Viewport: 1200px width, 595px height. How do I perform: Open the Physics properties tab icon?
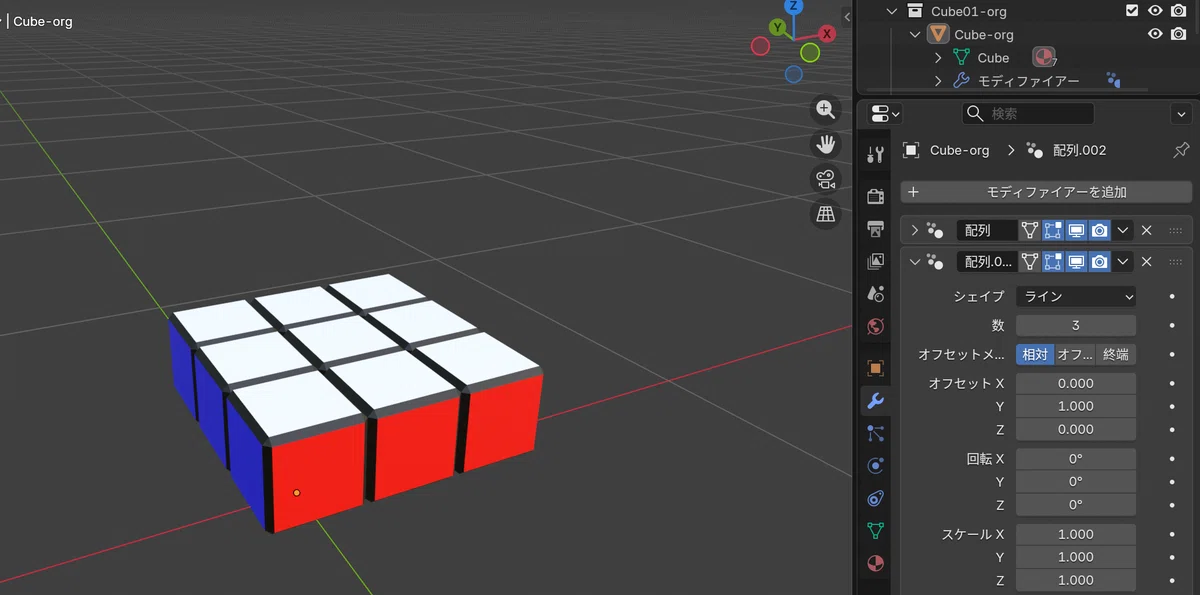[876, 465]
